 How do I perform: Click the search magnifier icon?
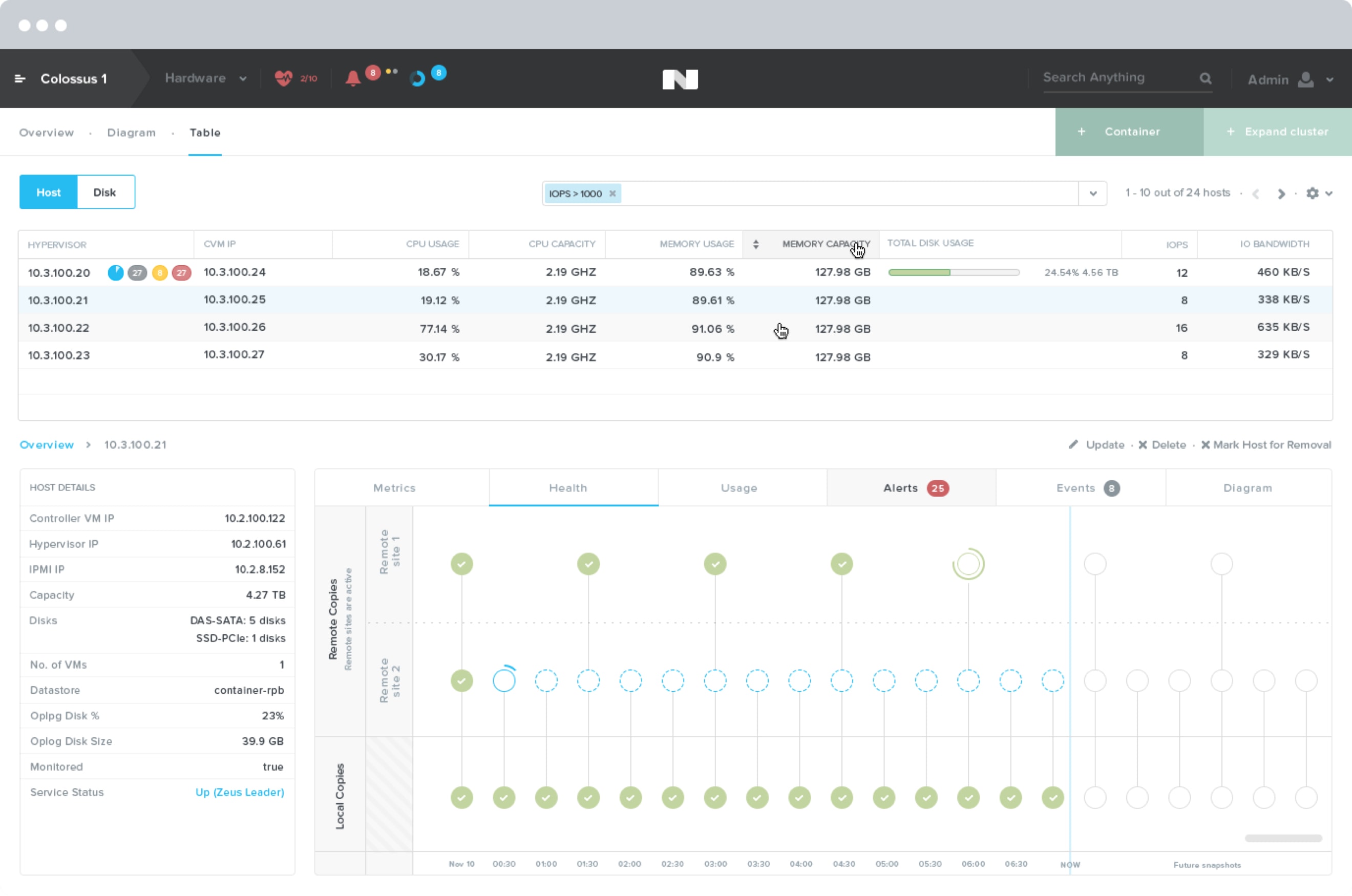point(1206,78)
